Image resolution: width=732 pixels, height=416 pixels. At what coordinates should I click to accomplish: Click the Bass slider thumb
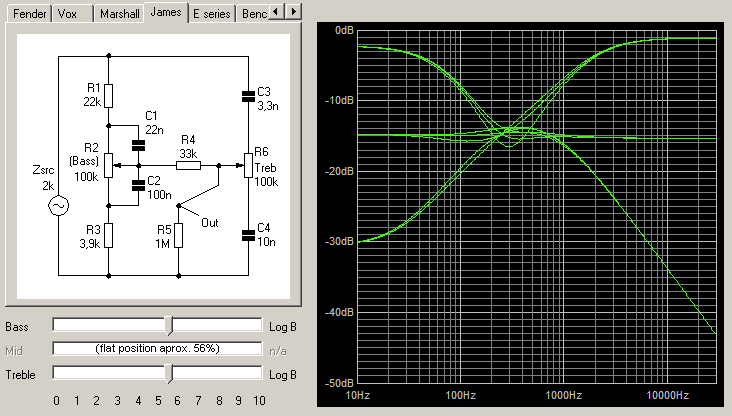tap(169, 325)
